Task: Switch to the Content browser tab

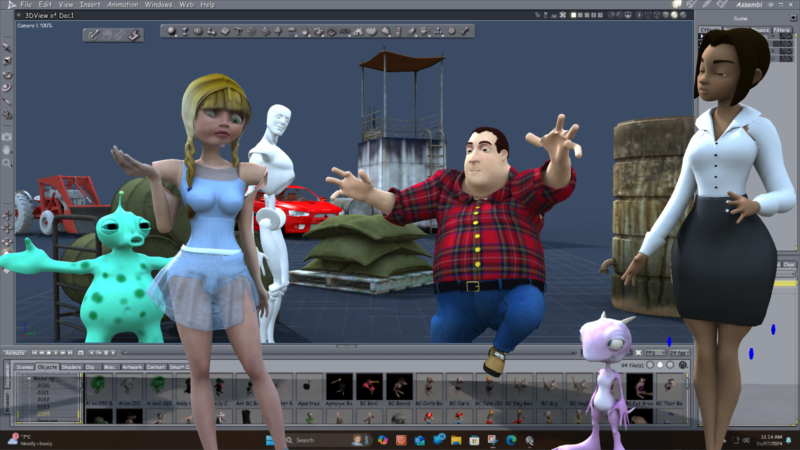Action: click(156, 367)
